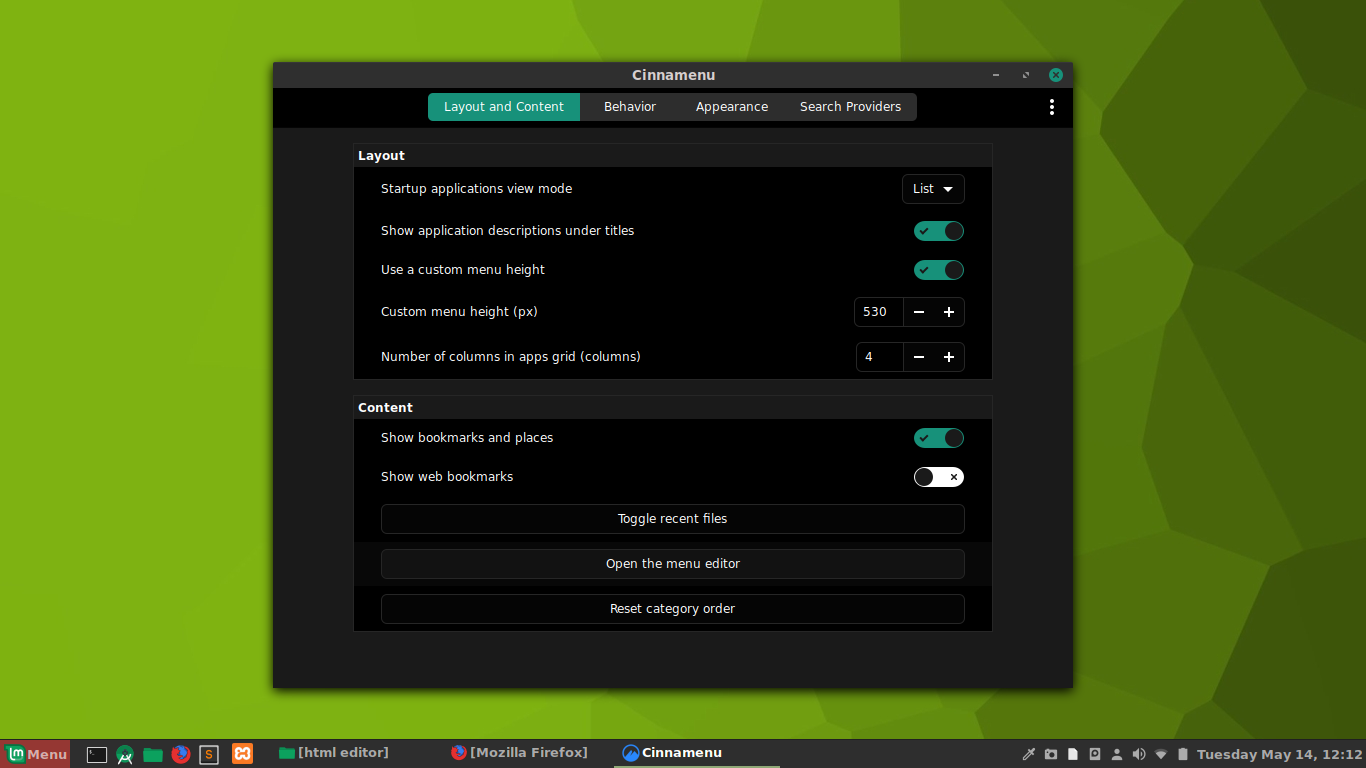Toggle Show bookmarks and places off
1366x768 pixels.
point(938,438)
